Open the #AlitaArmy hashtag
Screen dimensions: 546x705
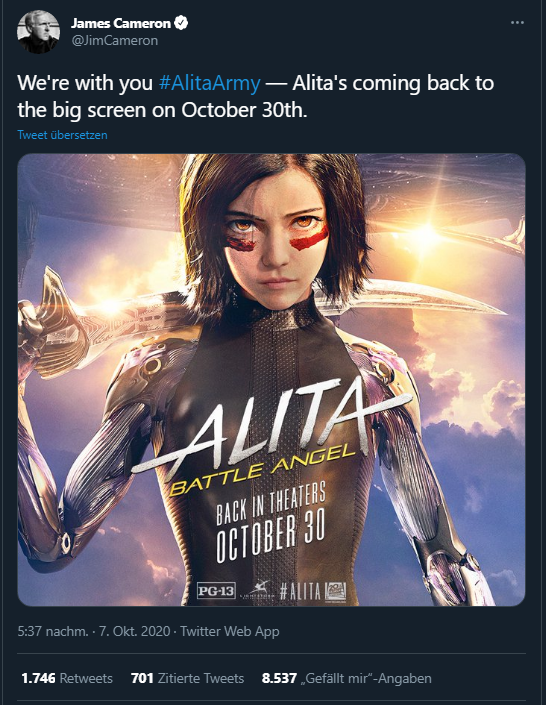click(x=210, y=83)
